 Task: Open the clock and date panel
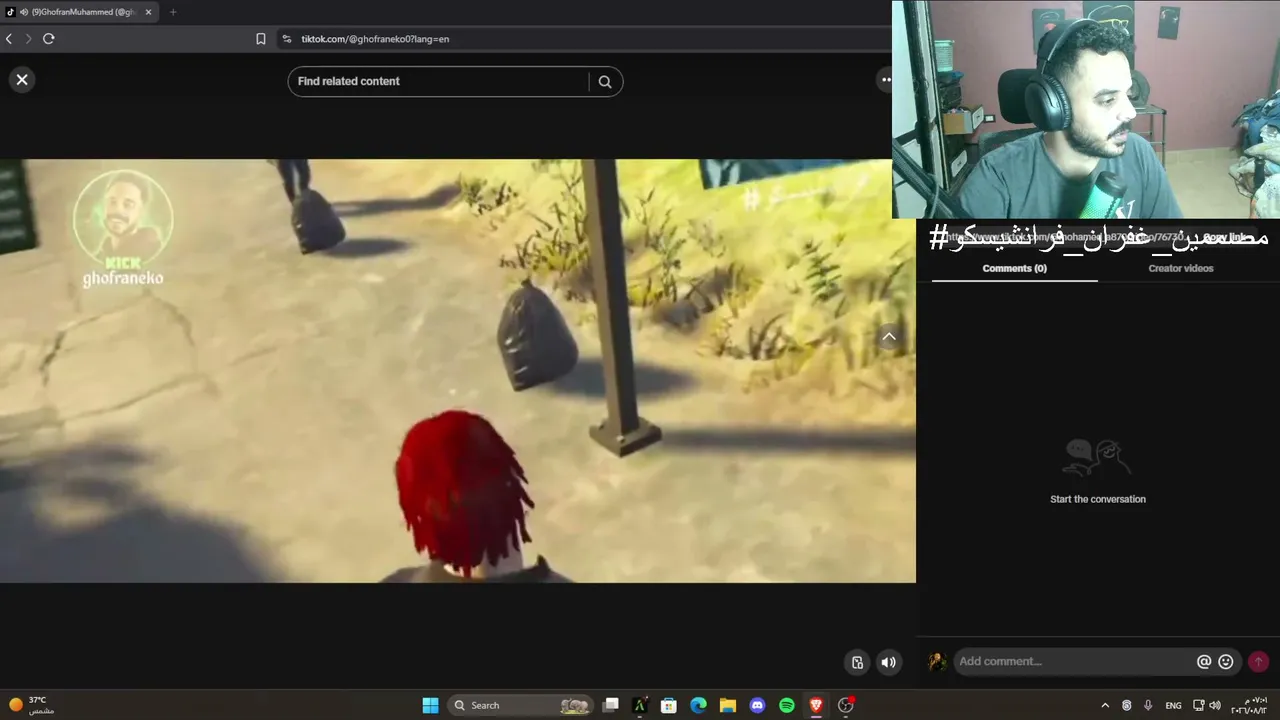[x=1249, y=705]
